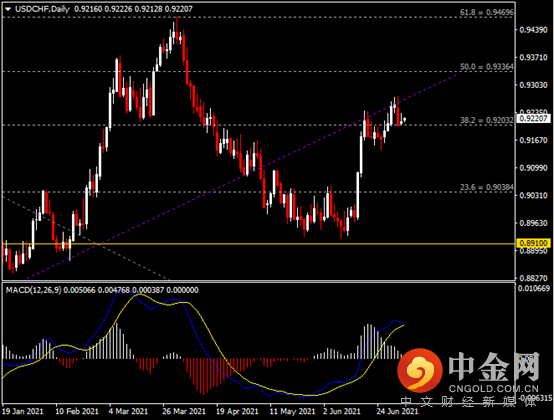The height and width of the screenshot is (420, 554).
Task: Click the 24 Jun 2021 date marker
Action: [397, 412]
